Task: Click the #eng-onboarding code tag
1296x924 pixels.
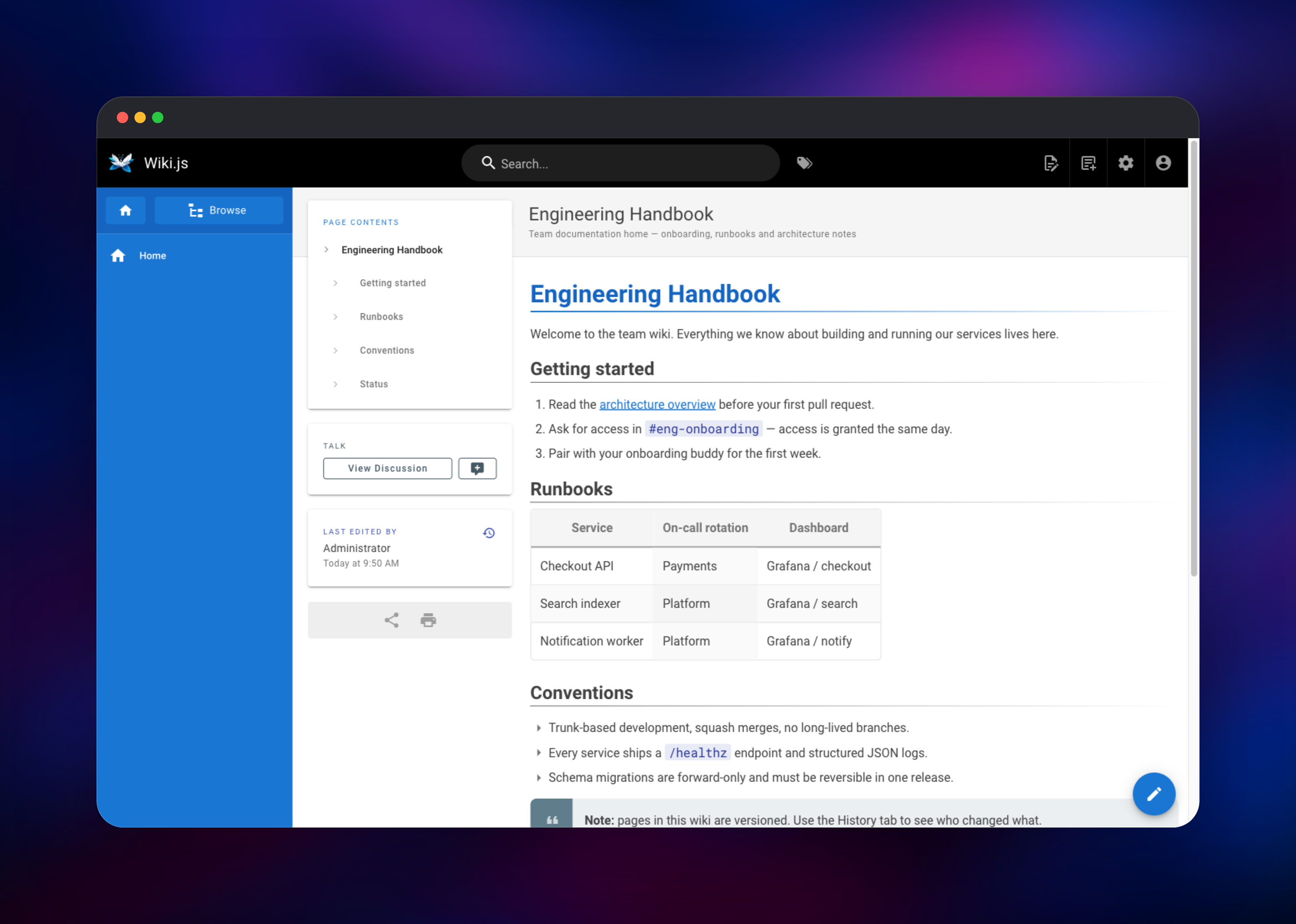Action: [x=704, y=429]
